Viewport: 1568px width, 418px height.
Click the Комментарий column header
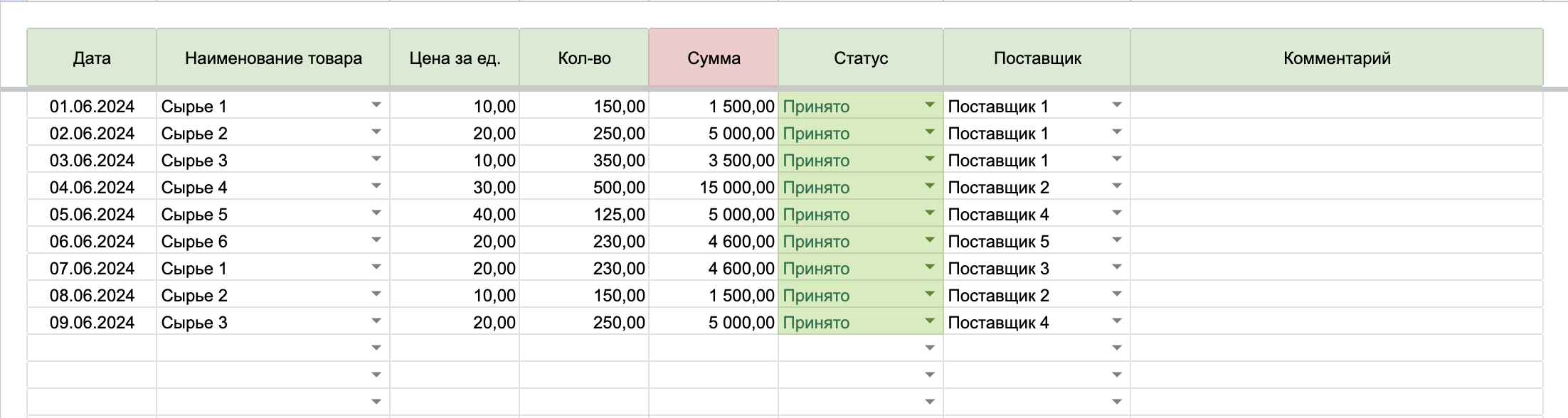(x=1336, y=58)
